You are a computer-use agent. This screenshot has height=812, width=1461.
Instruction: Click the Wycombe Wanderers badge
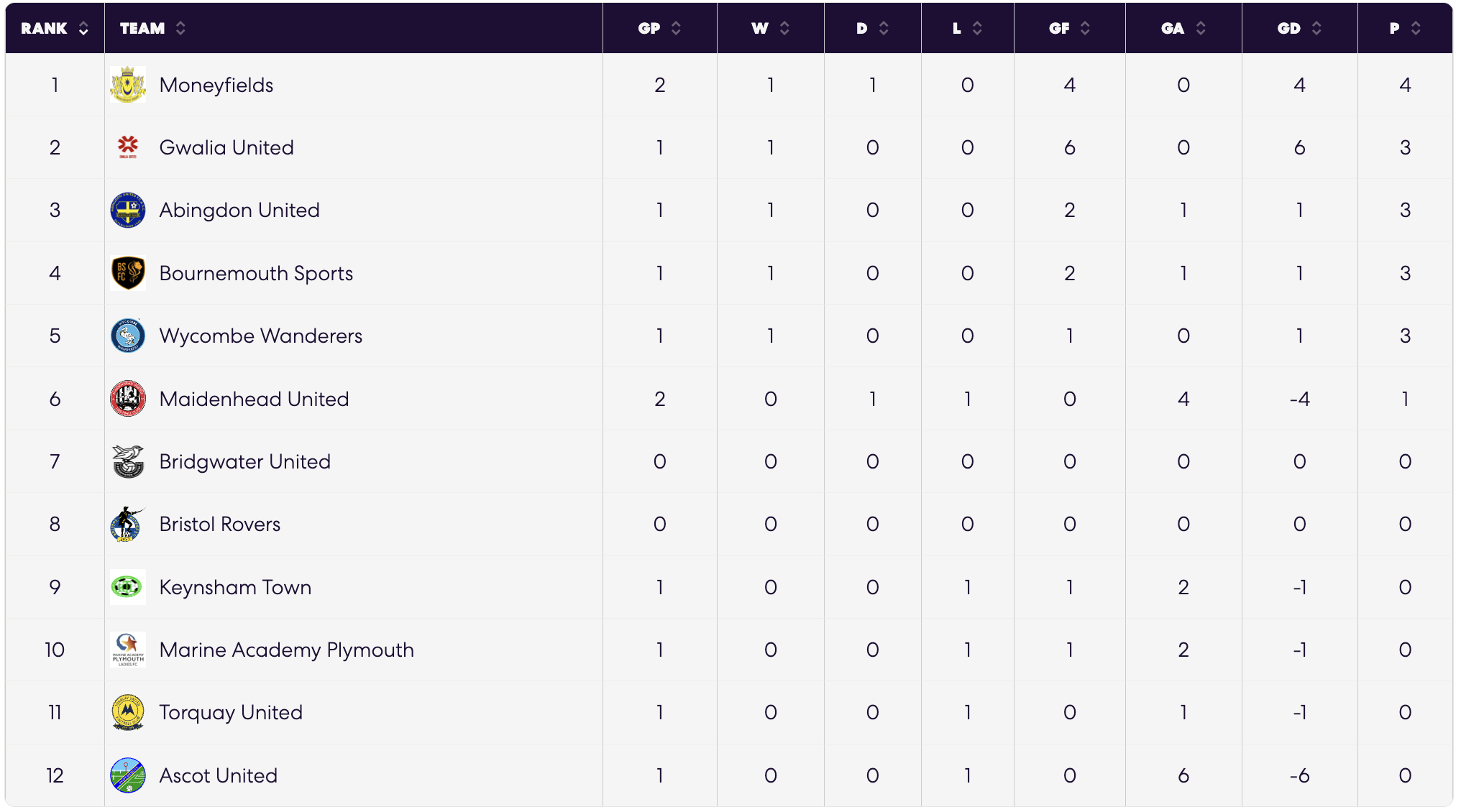[x=128, y=336]
